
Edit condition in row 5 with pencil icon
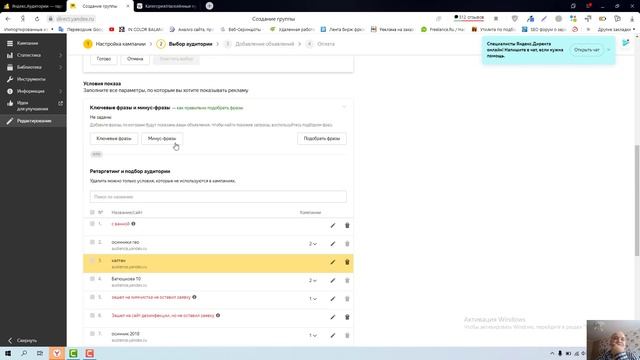[333, 299]
